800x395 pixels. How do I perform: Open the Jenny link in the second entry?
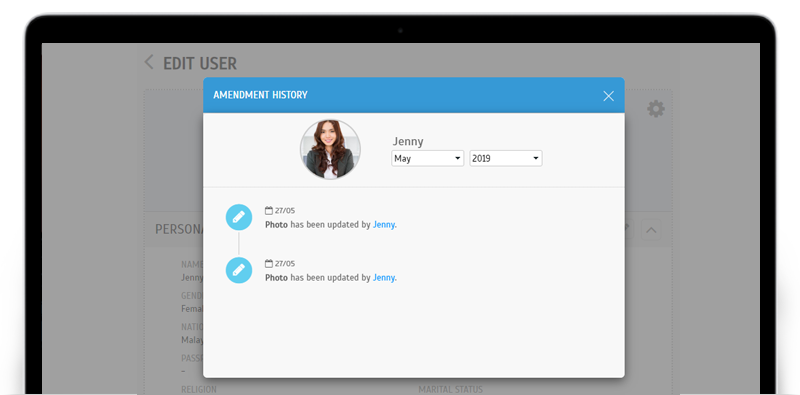coord(384,278)
